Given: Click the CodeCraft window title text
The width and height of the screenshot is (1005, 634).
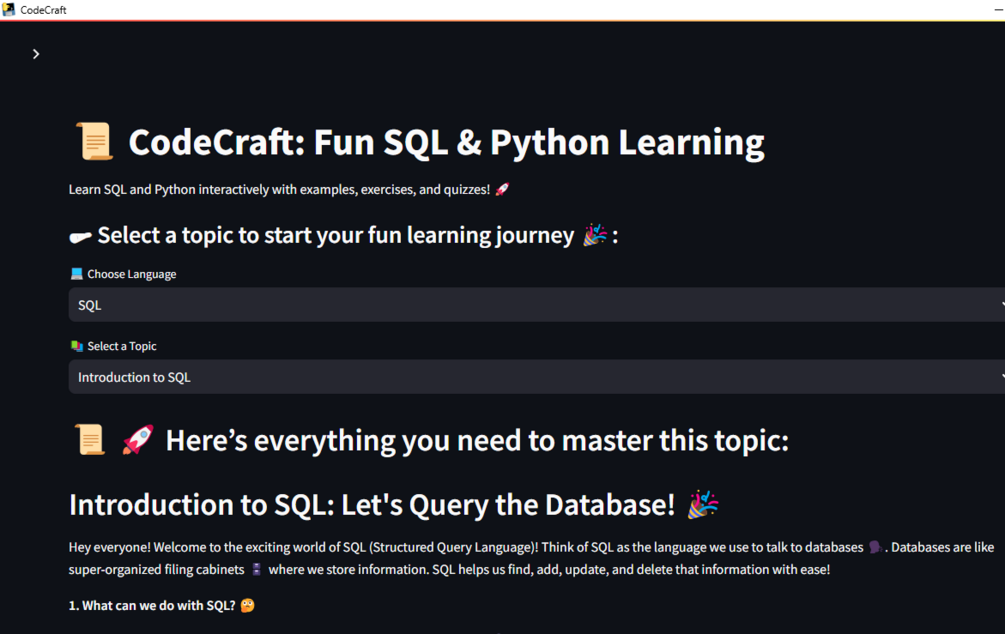Looking at the screenshot, I should (x=43, y=10).
